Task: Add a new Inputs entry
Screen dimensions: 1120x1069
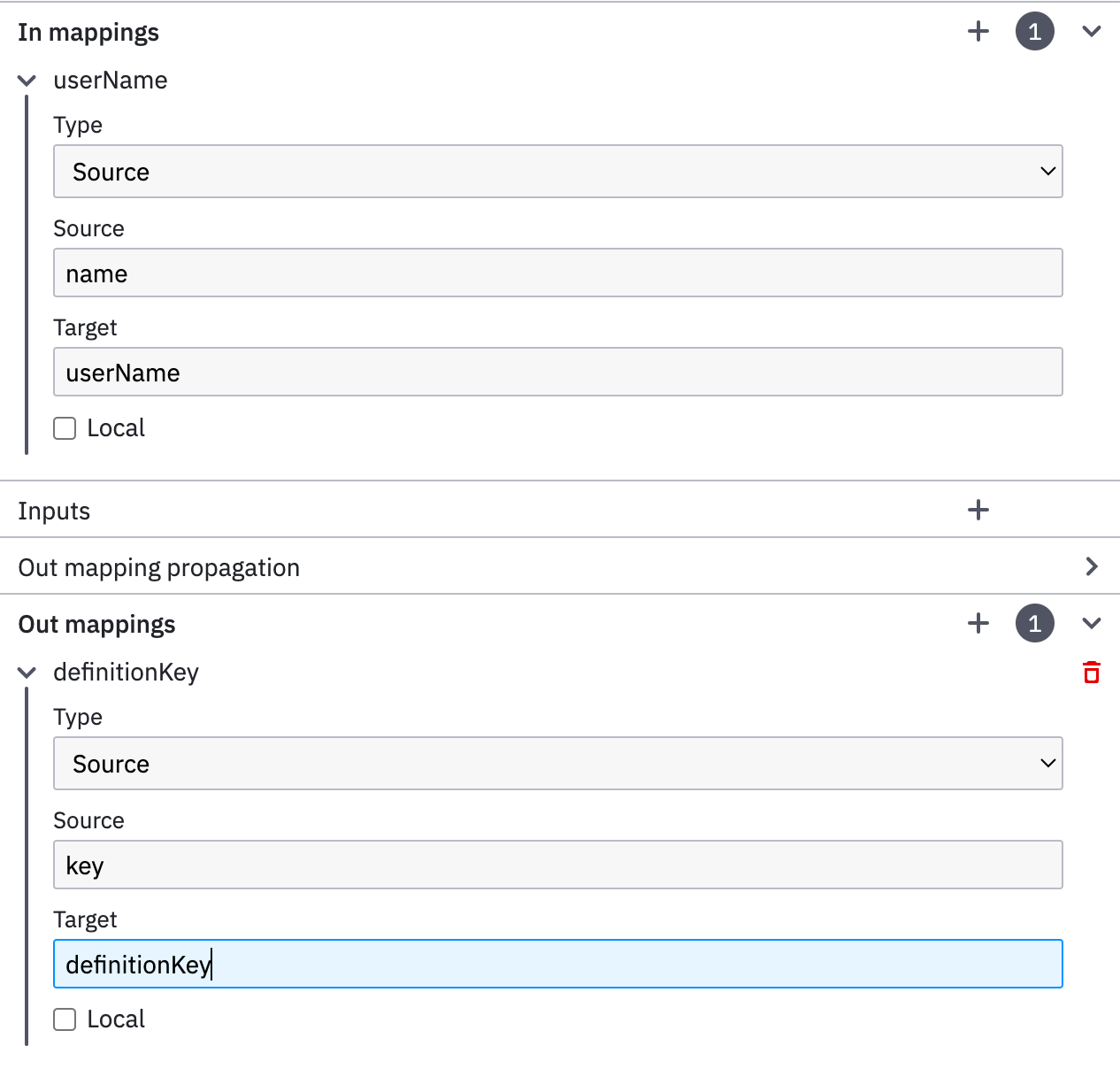Action: click(978, 510)
